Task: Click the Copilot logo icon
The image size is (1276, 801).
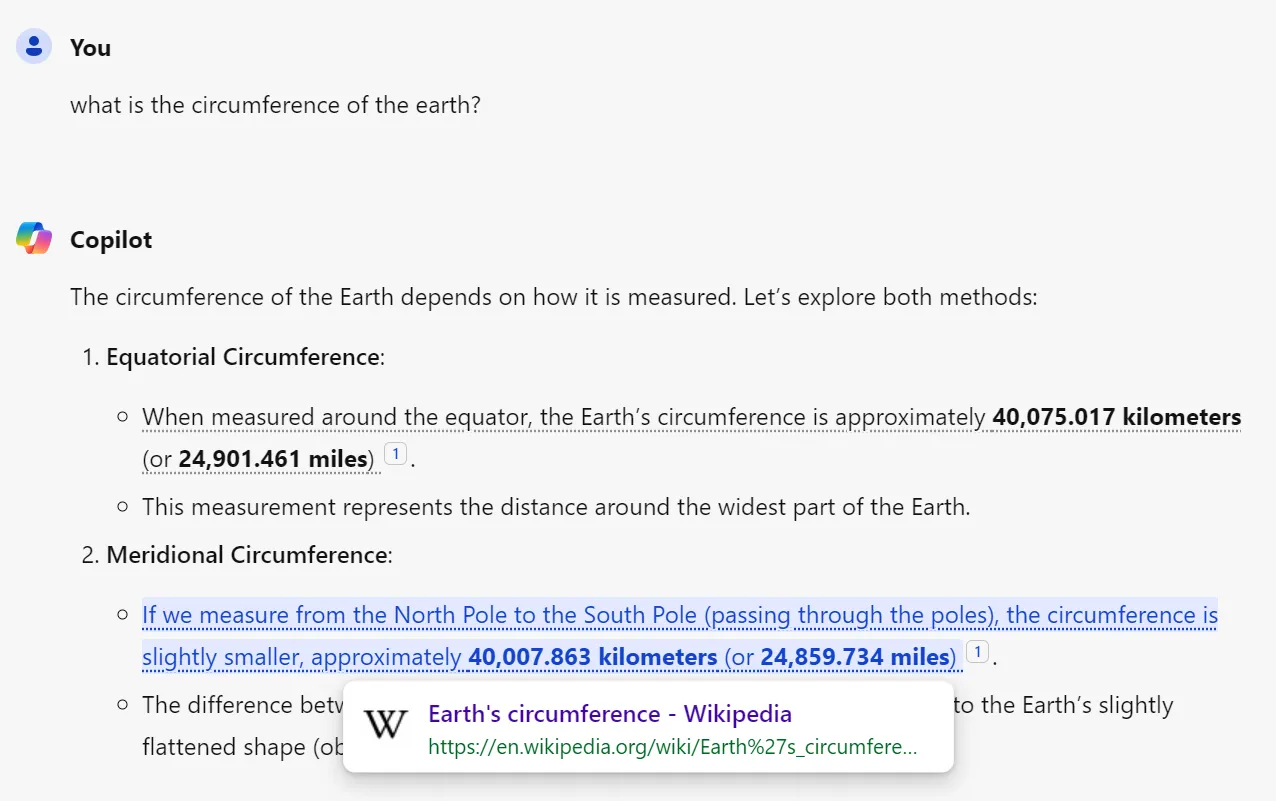Action: click(35, 239)
